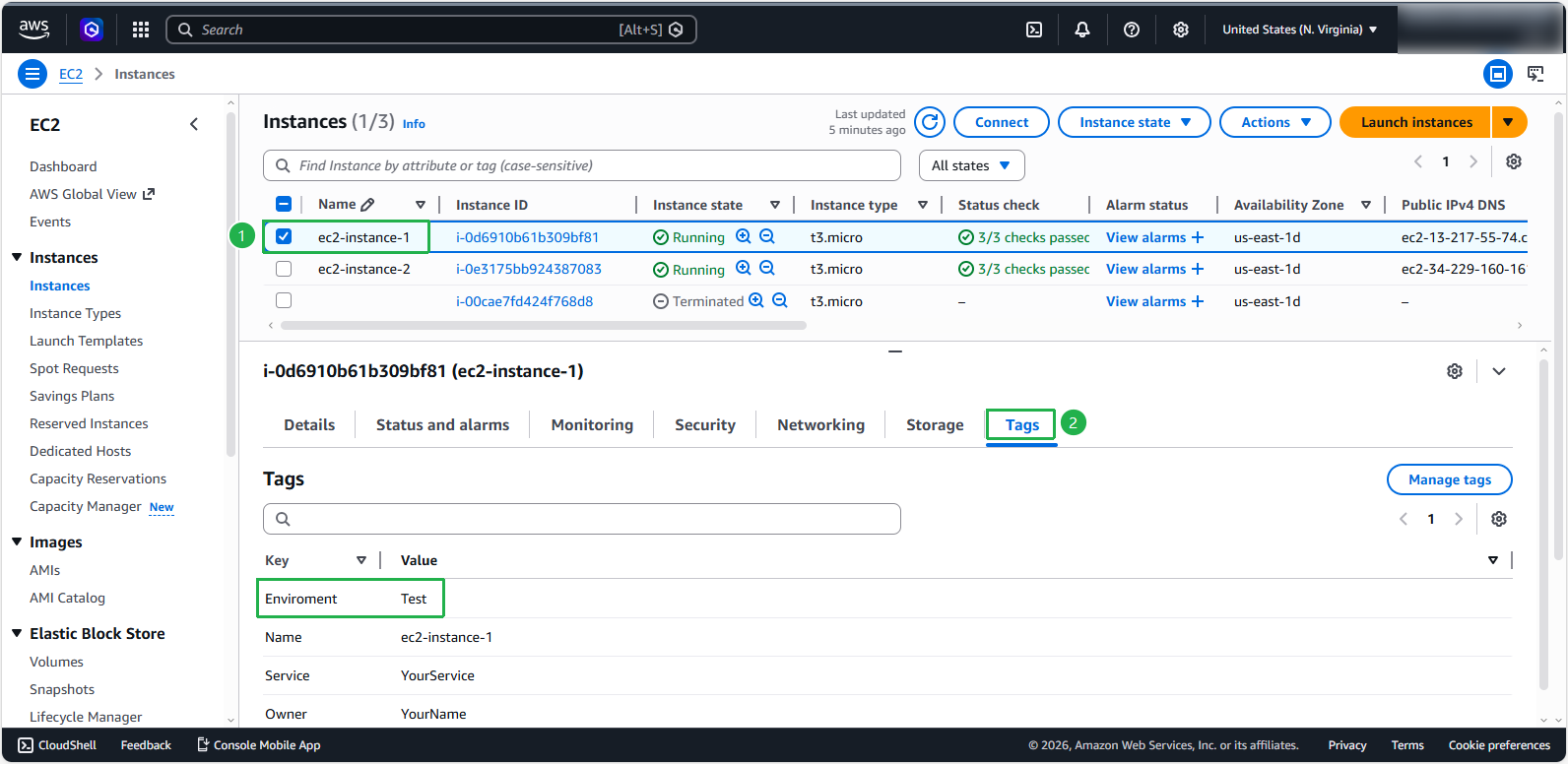Open the Launch instances split arrow
The height and width of the screenshot is (764, 1568).
[1509, 122]
